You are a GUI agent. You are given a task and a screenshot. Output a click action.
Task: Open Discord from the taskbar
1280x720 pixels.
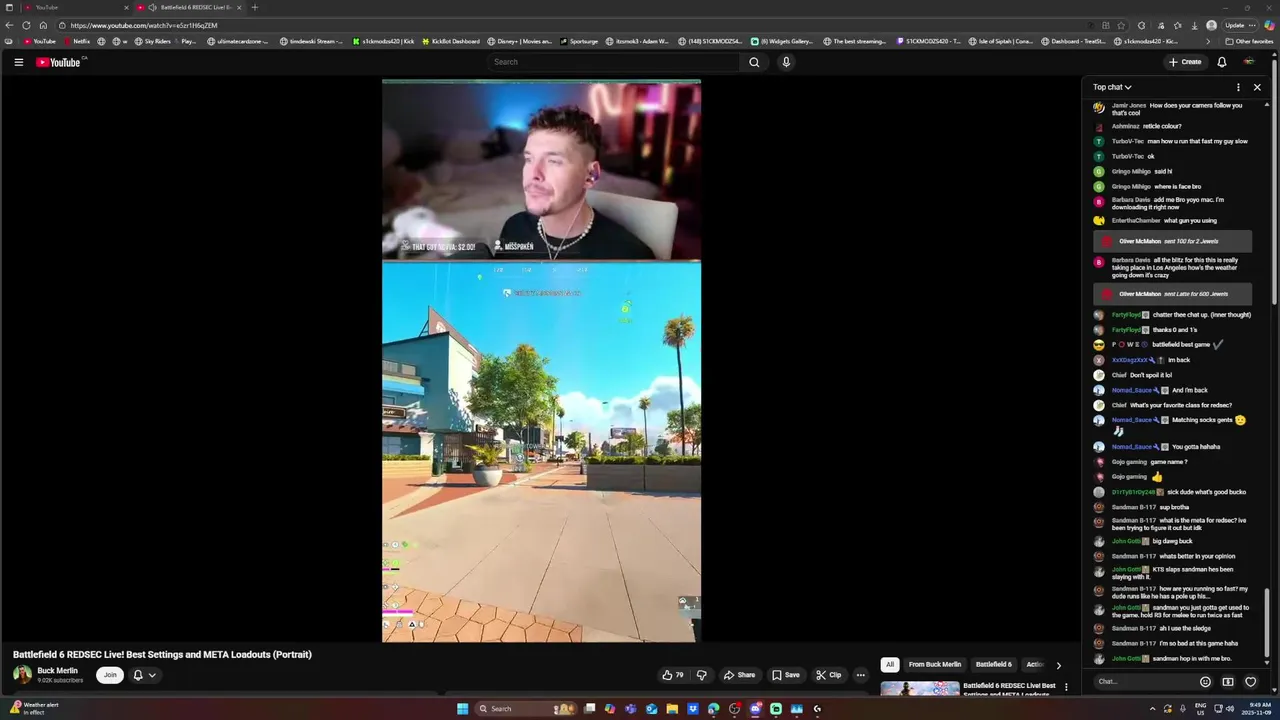(755, 709)
